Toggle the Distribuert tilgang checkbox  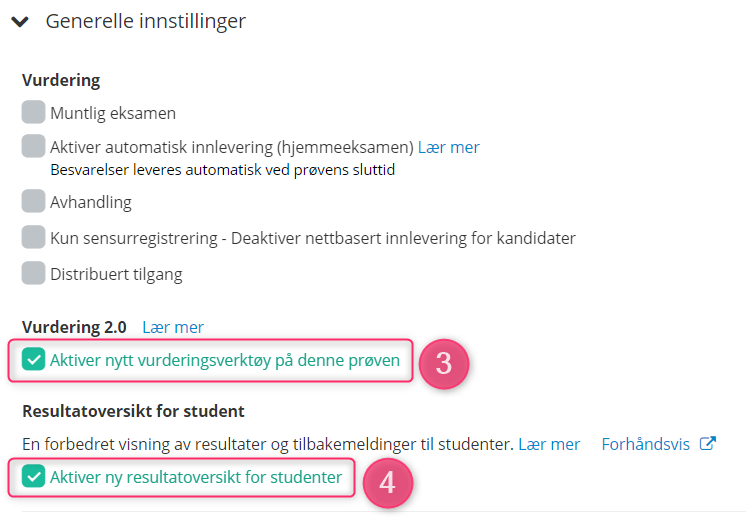33,273
